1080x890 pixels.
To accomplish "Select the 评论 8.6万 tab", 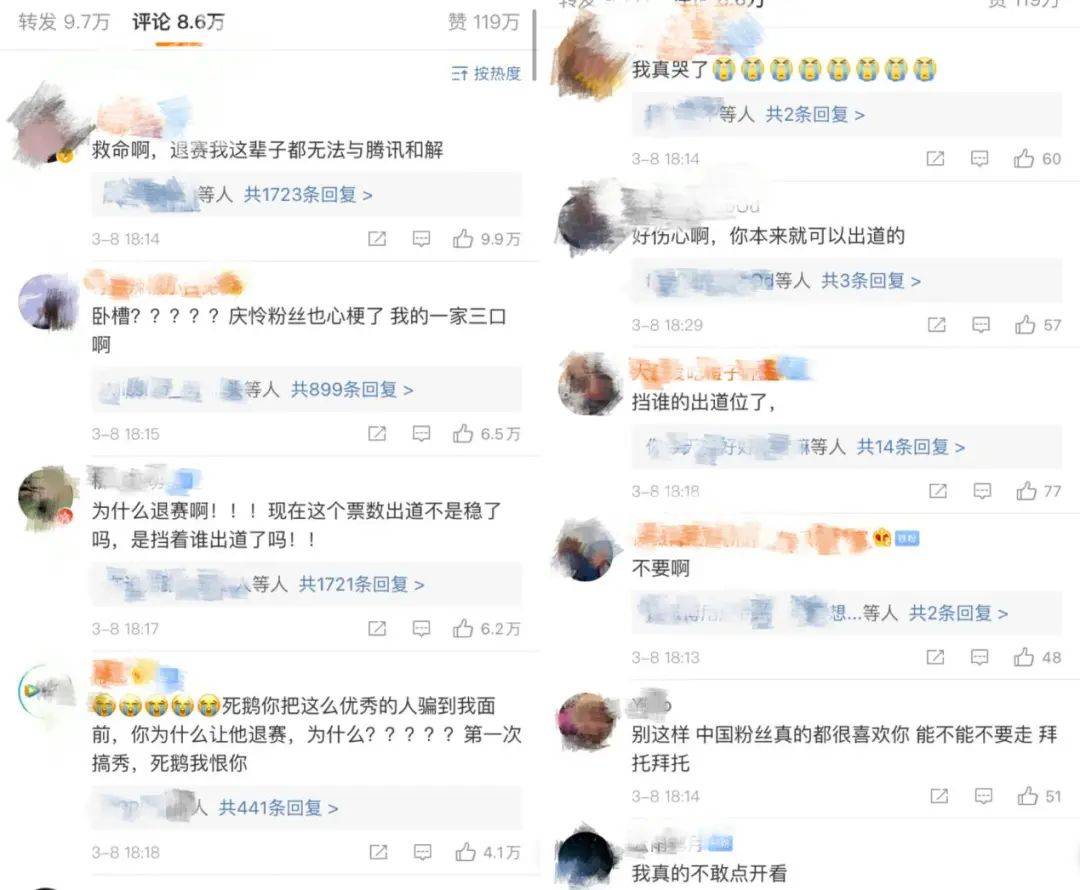I will 178,22.
